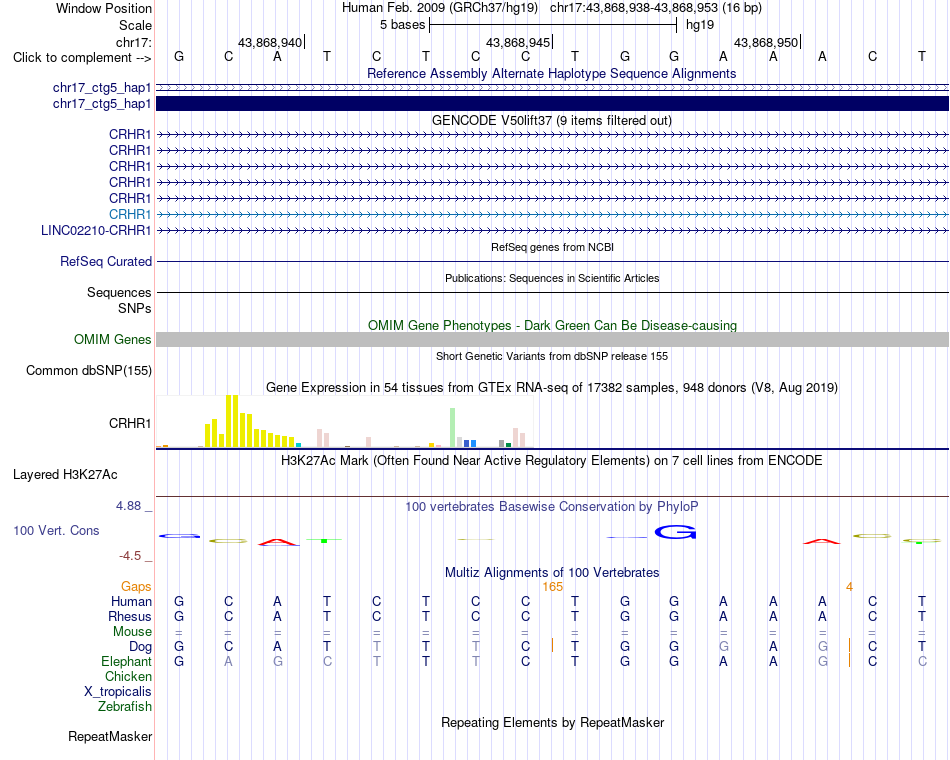
Task: Click the tall light-green bar in GTEx chart
Action: (x=453, y=428)
